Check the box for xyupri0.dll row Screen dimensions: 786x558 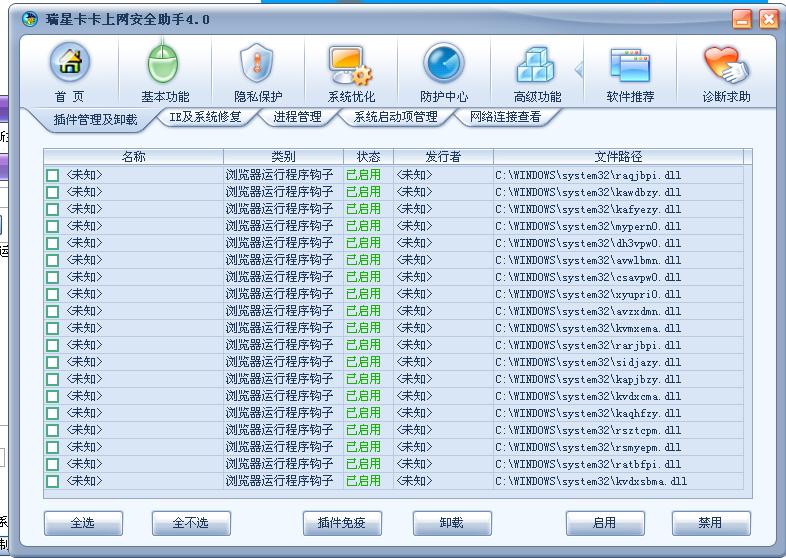52,294
